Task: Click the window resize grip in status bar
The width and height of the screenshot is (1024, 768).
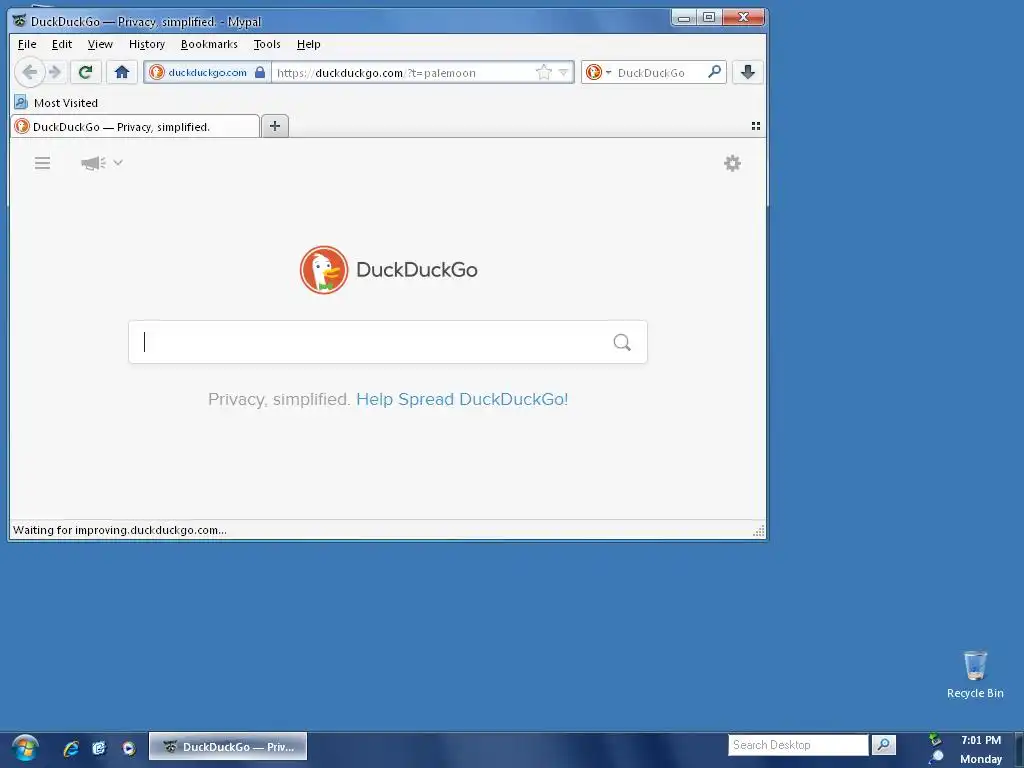Action: (x=759, y=531)
